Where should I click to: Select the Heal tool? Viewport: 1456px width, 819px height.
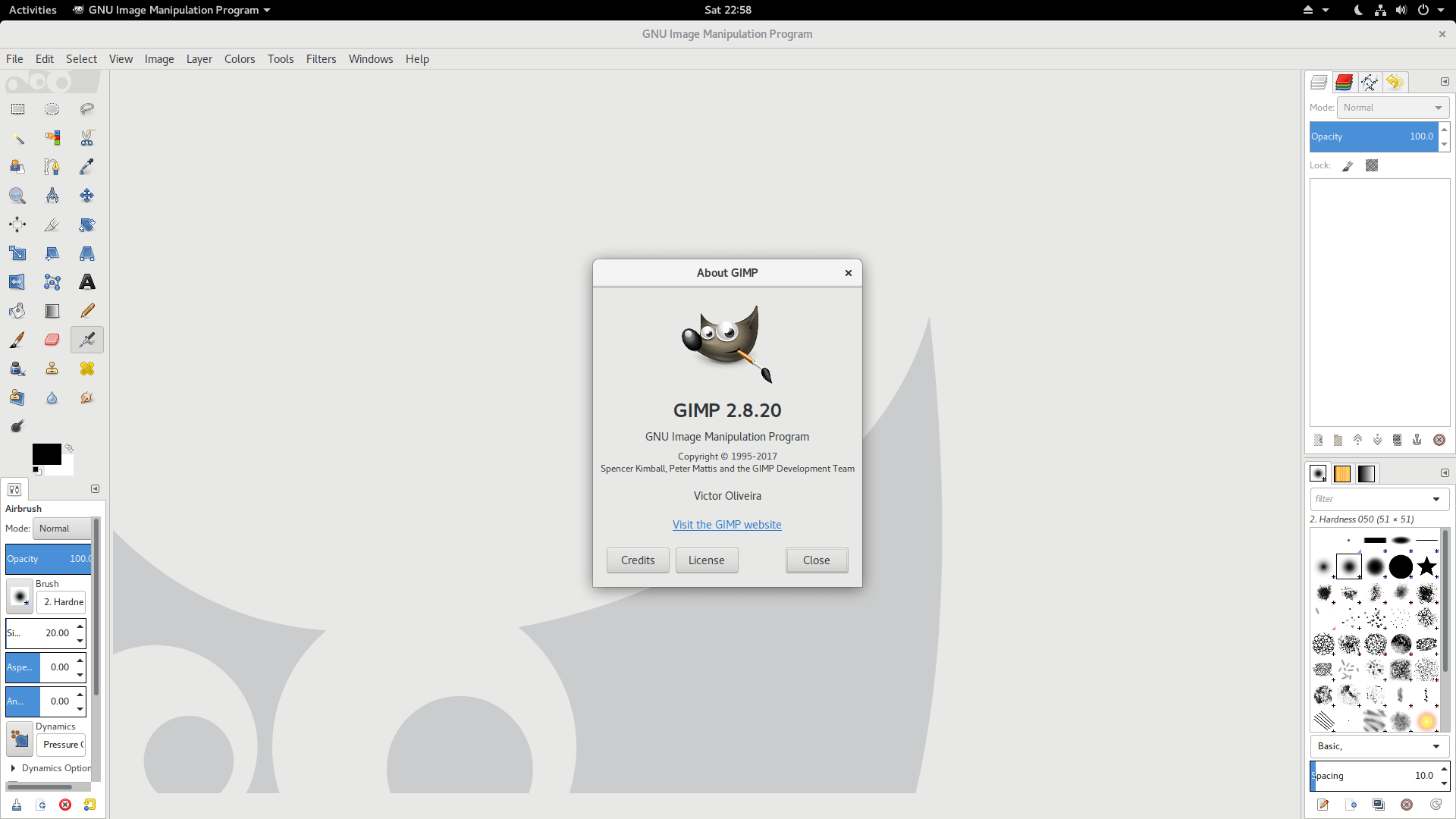pos(87,369)
